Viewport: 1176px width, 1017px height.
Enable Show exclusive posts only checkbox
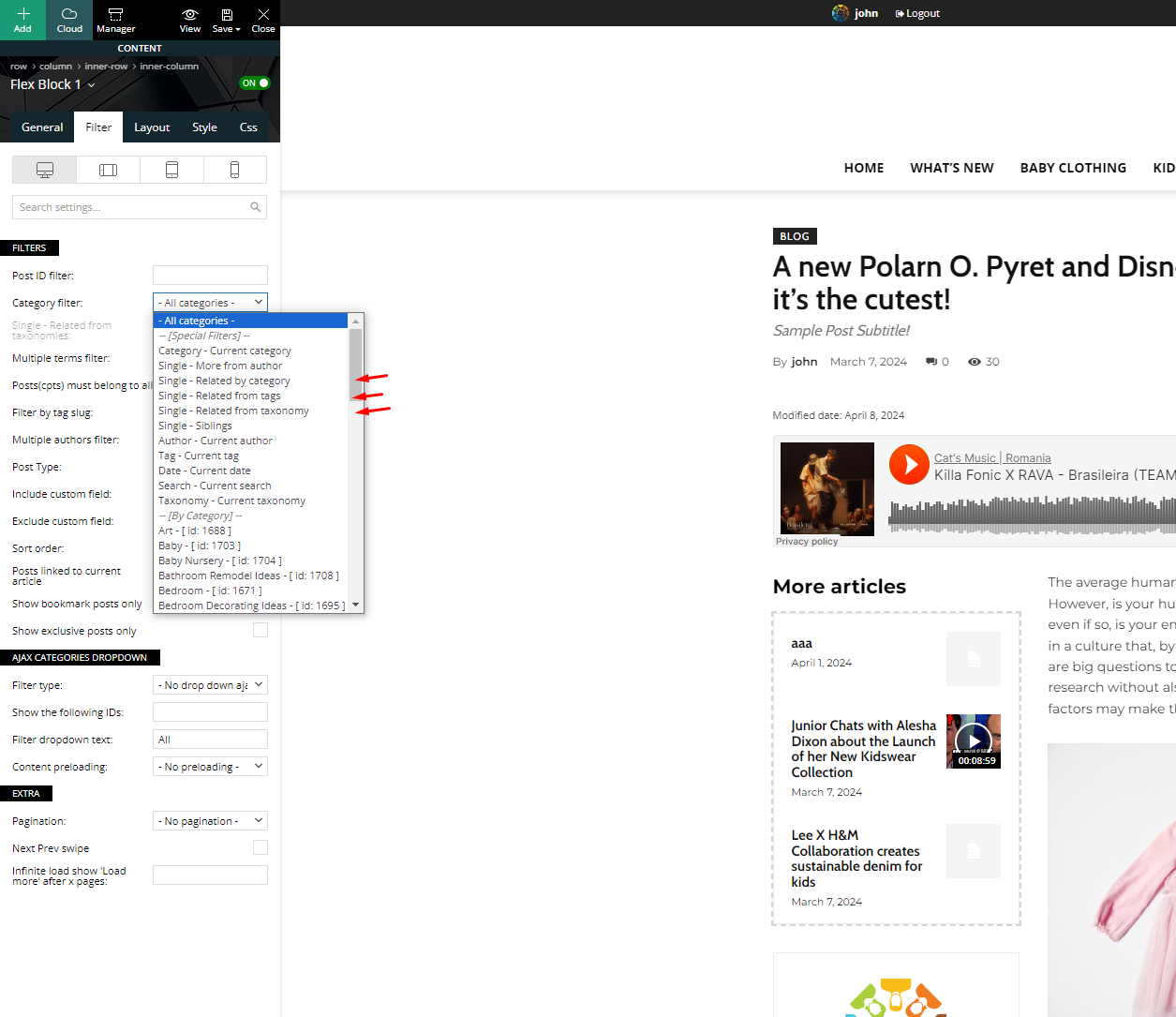click(x=261, y=630)
